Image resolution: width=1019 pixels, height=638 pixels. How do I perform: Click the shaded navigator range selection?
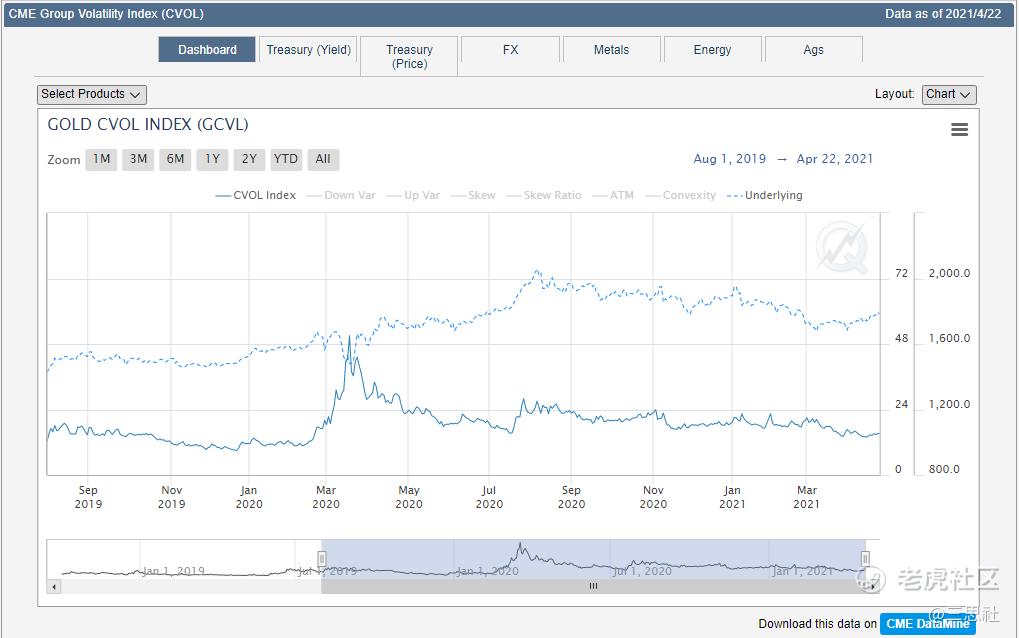click(593, 559)
